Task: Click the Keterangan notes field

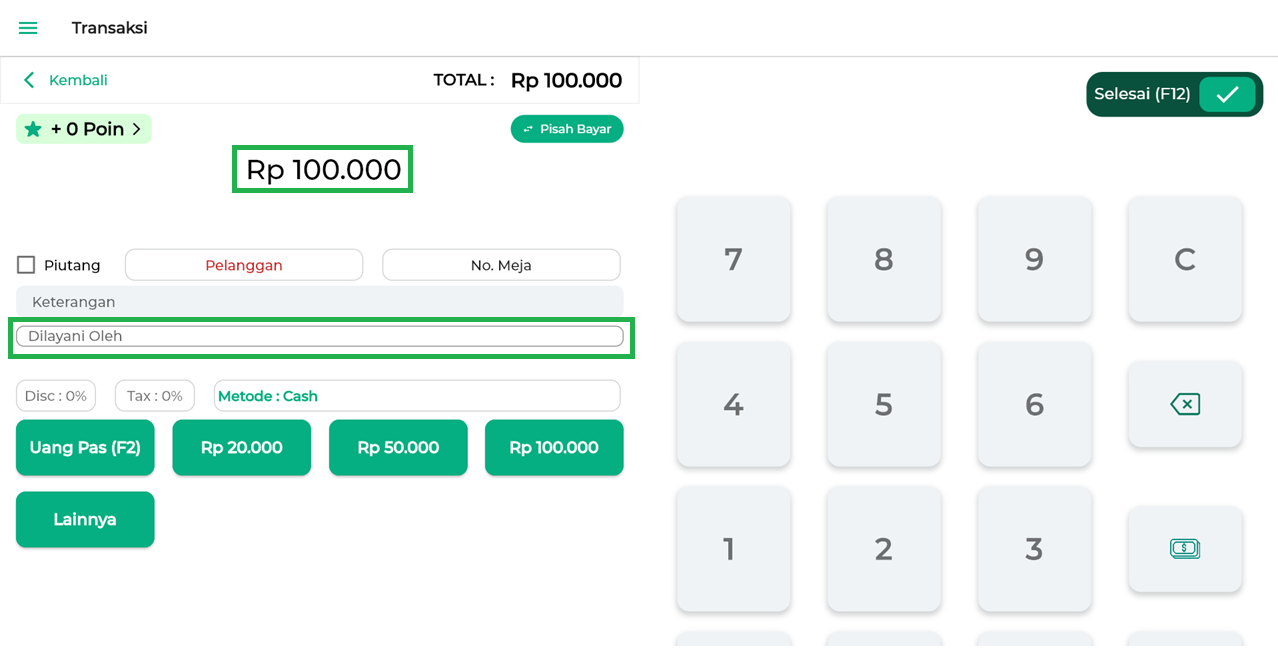Action: click(319, 302)
